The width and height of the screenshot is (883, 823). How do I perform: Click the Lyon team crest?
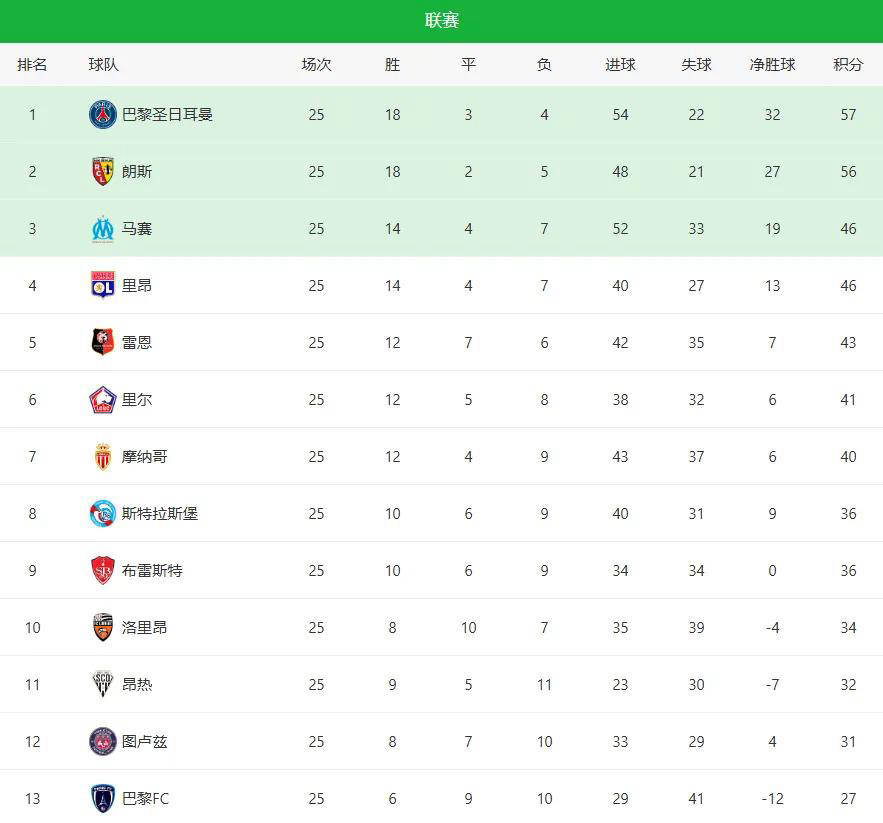(103, 285)
